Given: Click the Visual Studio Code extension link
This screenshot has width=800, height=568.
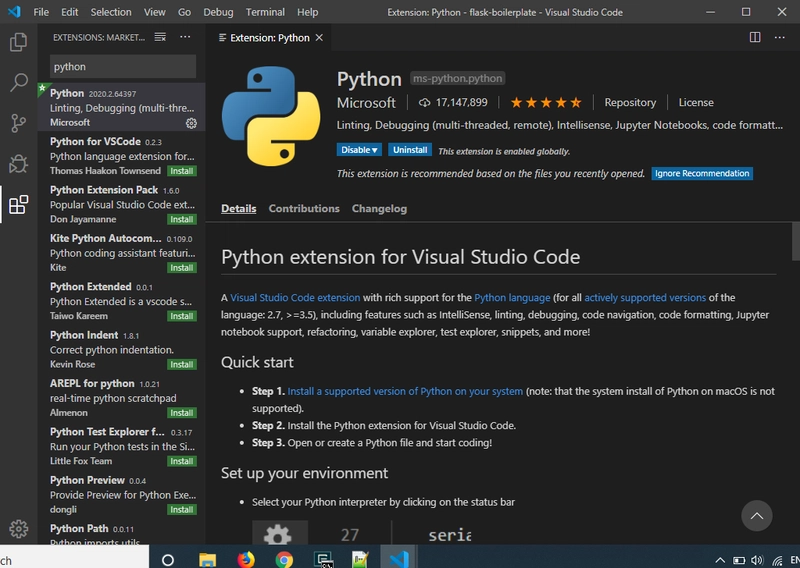Looking at the screenshot, I should click(x=295, y=298).
